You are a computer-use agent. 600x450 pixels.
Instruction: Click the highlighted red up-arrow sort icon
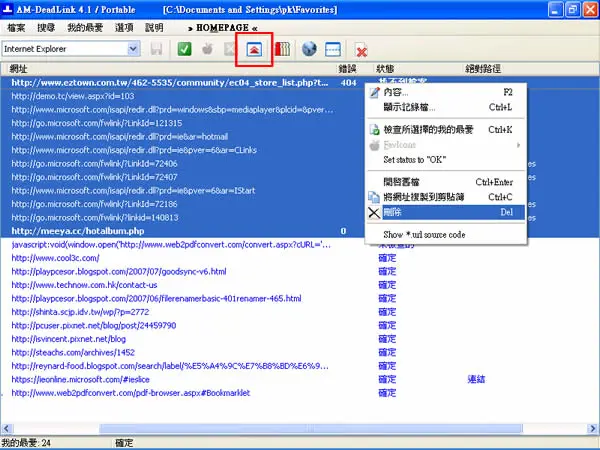(254, 49)
